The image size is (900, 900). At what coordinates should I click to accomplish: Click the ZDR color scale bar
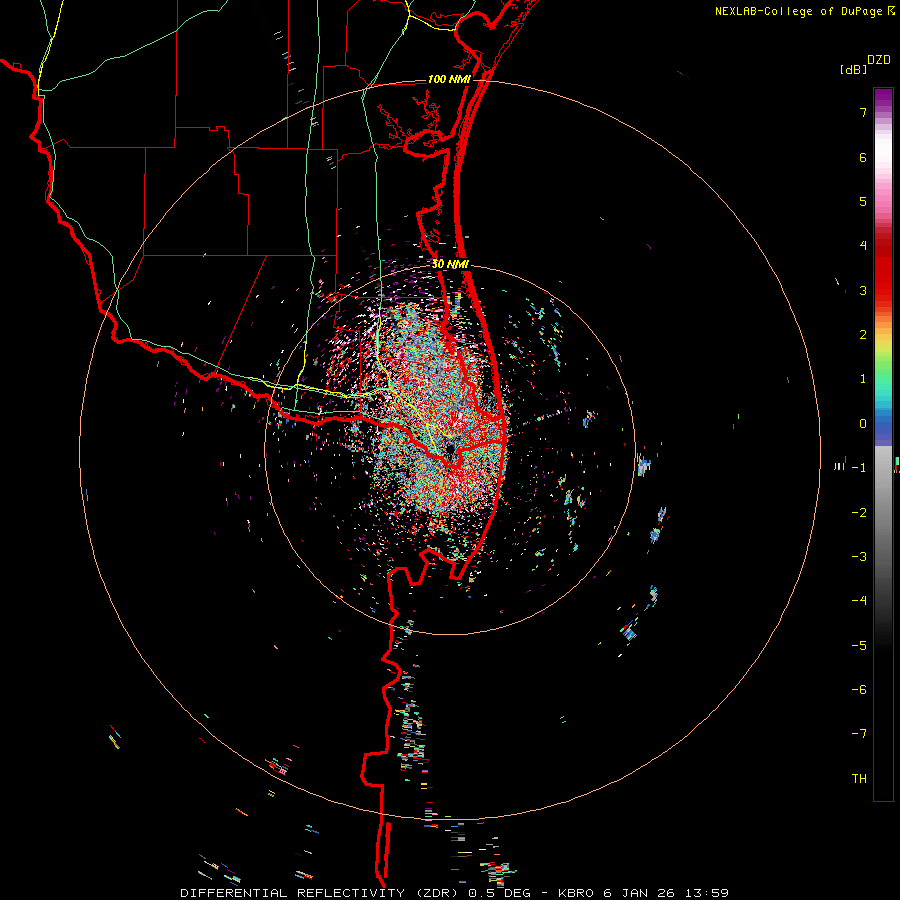[x=883, y=444]
